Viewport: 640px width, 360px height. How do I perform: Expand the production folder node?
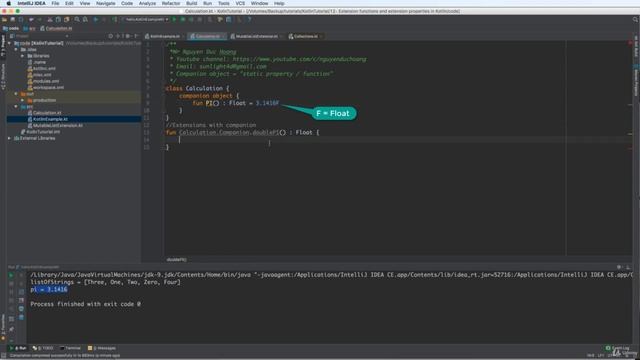(x=22, y=100)
